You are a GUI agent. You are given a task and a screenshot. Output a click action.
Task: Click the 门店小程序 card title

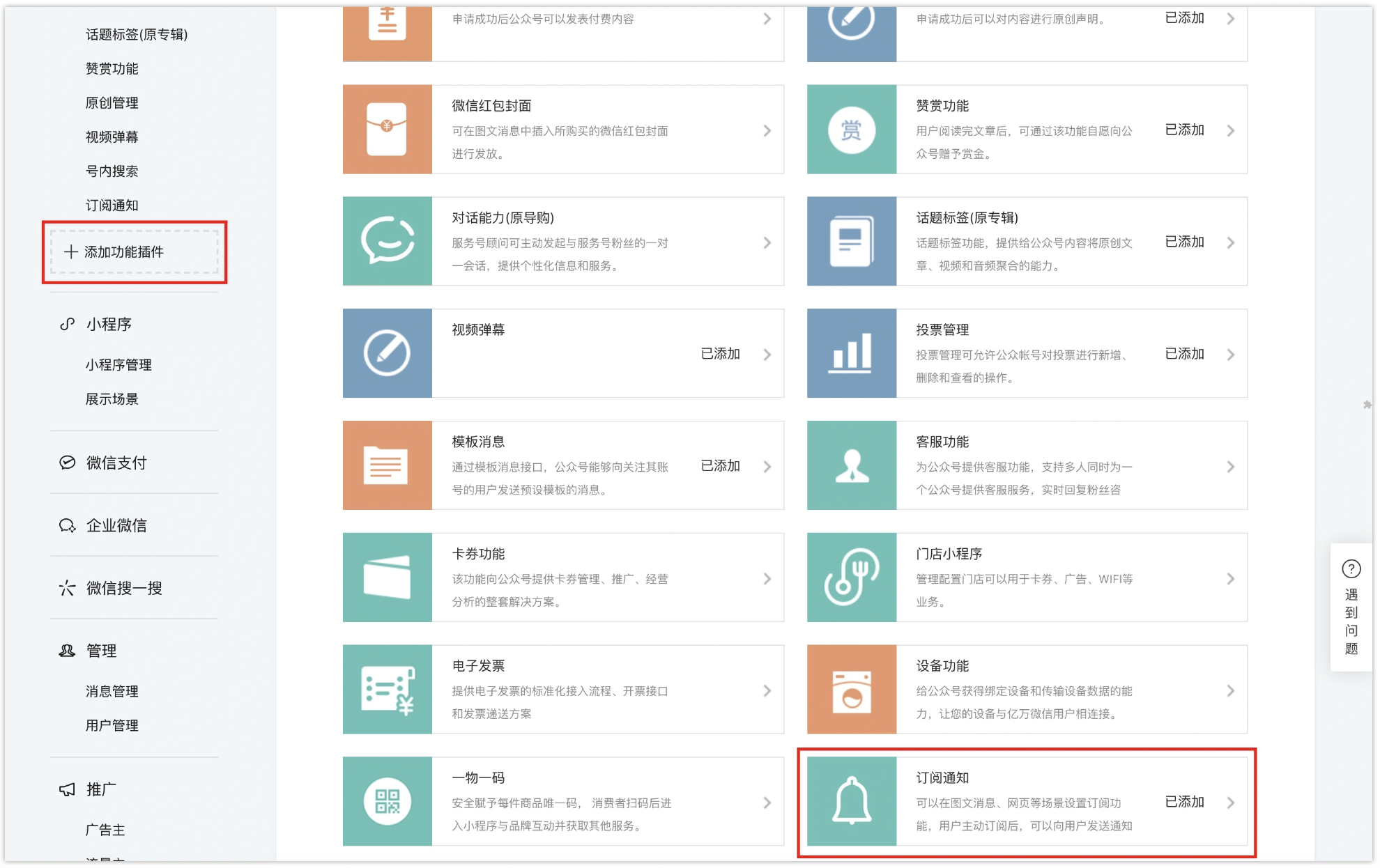949,554
